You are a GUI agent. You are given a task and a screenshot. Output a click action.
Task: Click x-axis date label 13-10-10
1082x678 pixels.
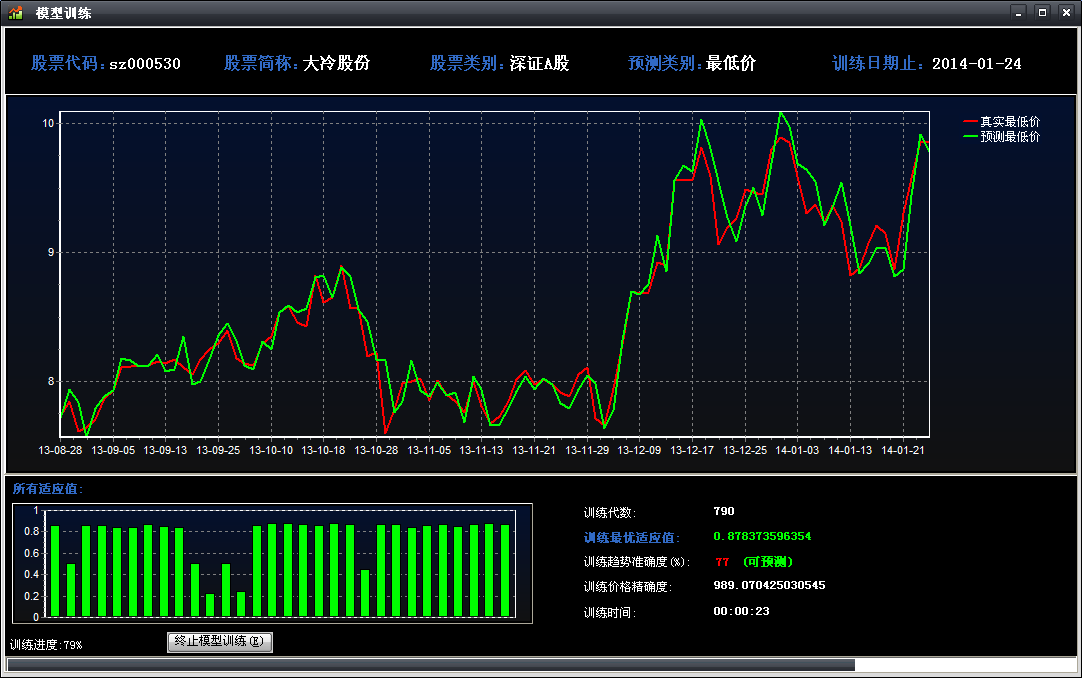[270, 450]
